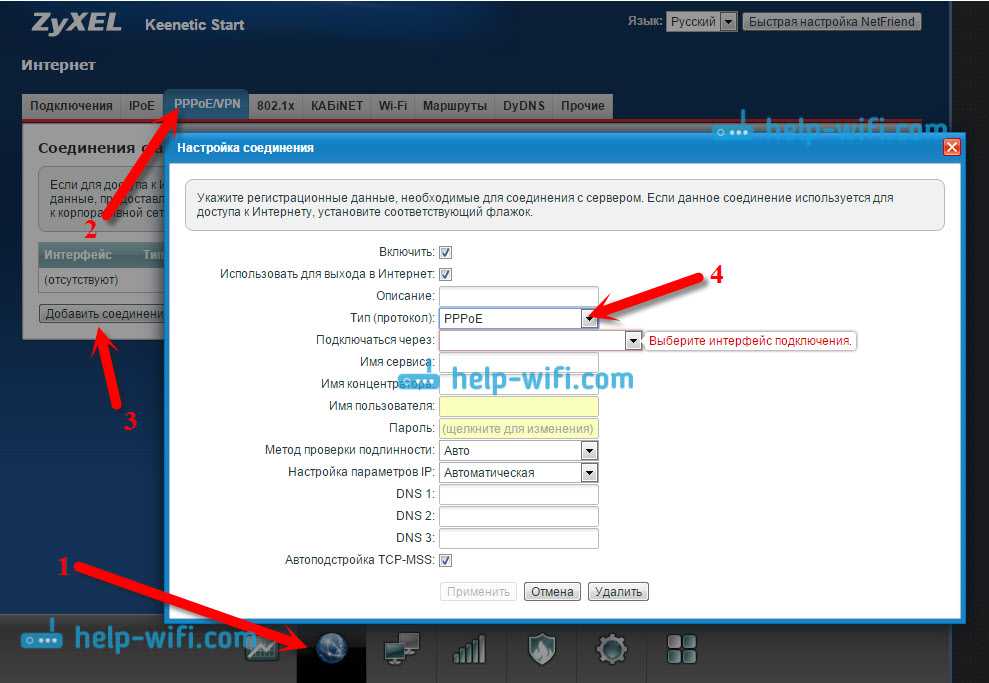Click the (отсутствуют) table row

101,279
